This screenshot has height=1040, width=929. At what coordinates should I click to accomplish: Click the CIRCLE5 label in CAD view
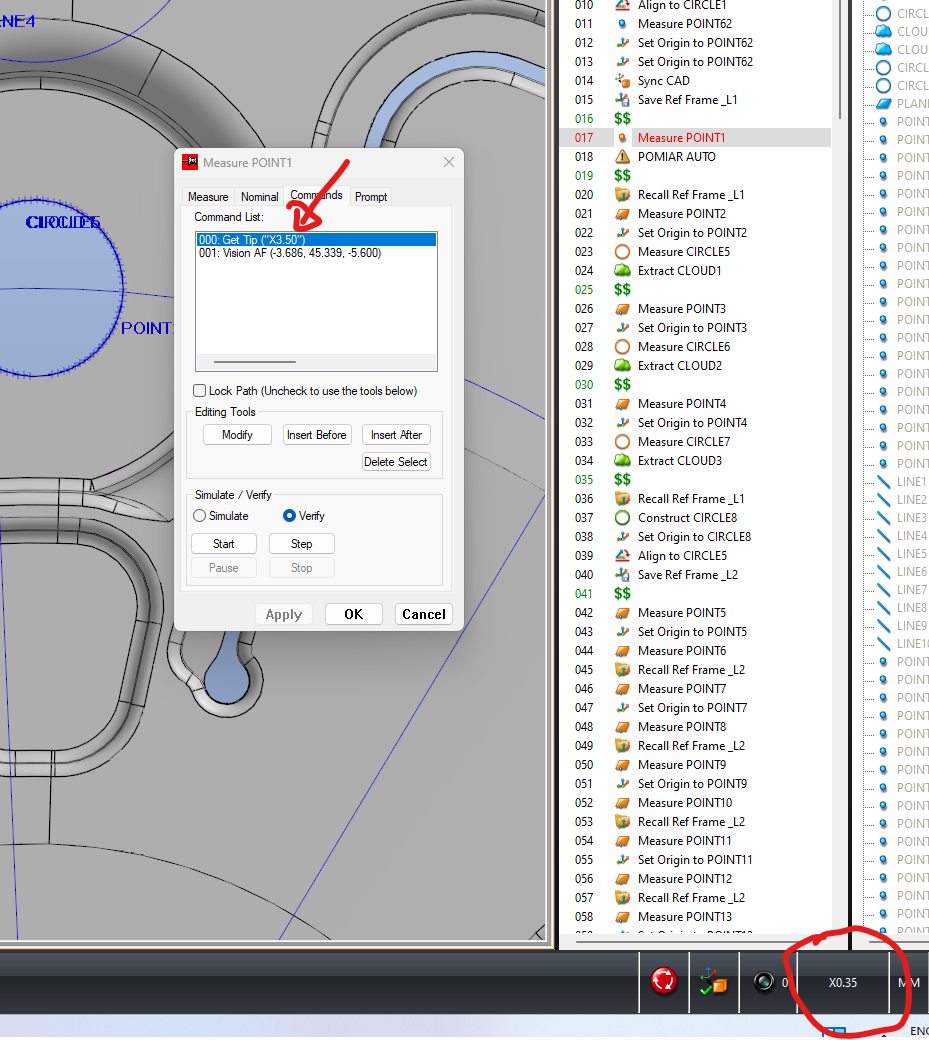63,222
